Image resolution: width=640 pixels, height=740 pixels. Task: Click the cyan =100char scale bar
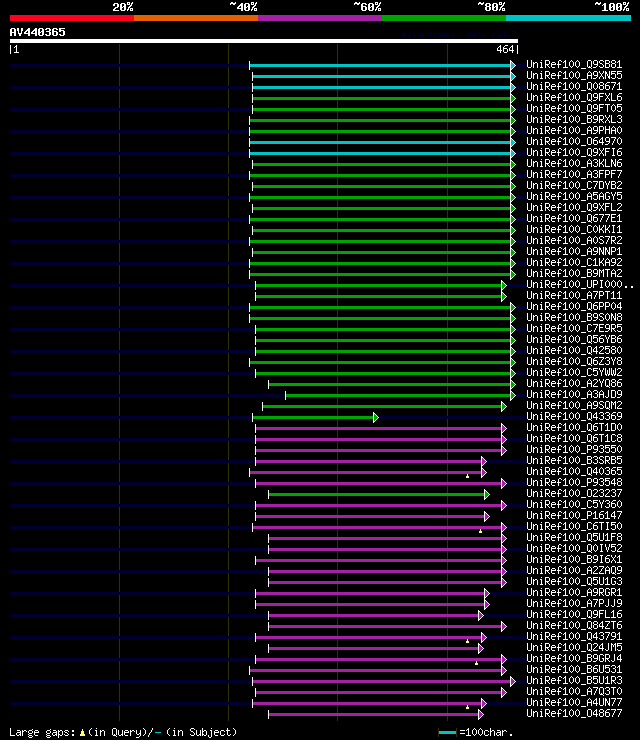click(447, 733)
